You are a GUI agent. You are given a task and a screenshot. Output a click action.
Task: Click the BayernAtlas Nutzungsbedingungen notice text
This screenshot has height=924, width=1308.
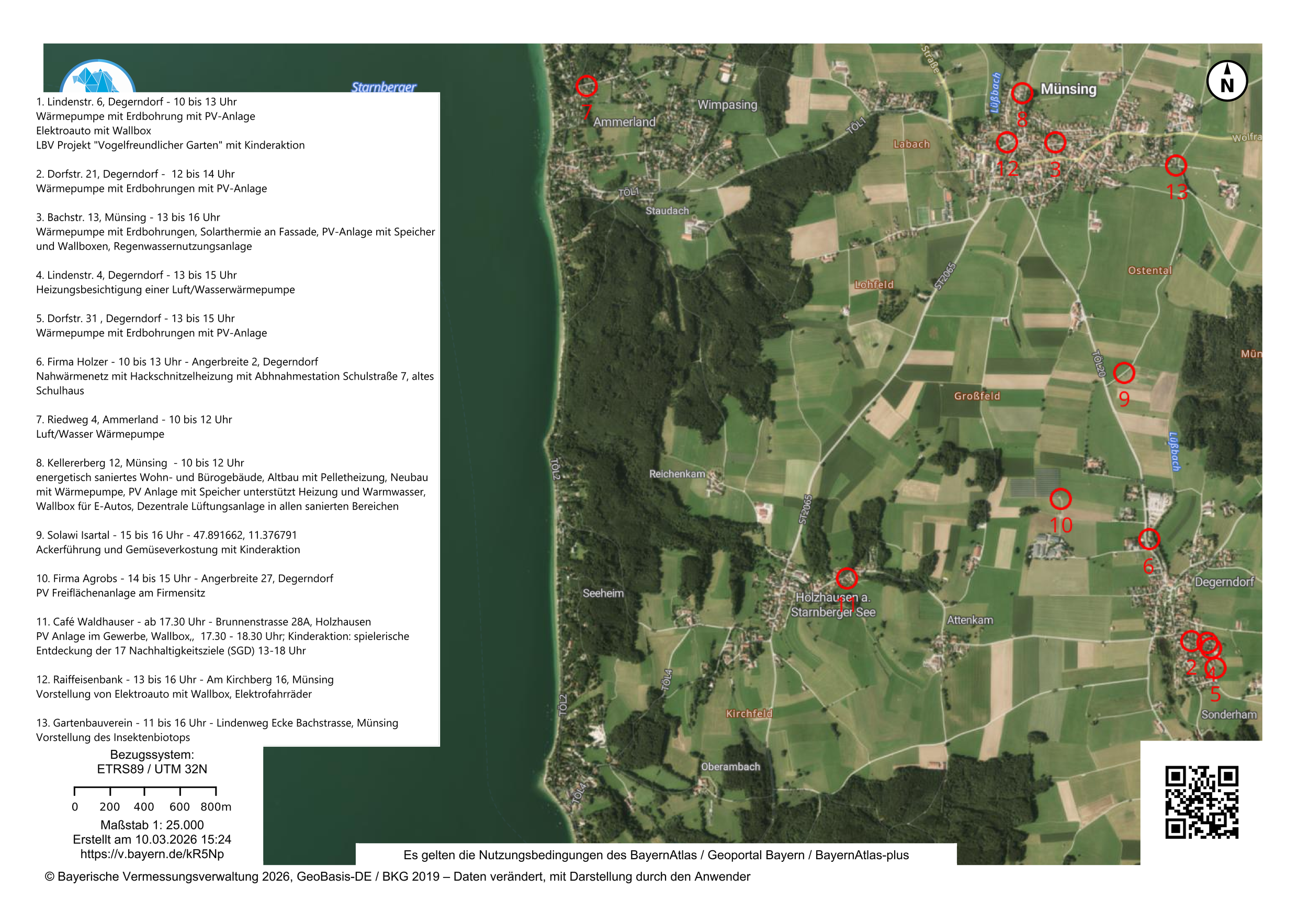click(x=656, y=854)
